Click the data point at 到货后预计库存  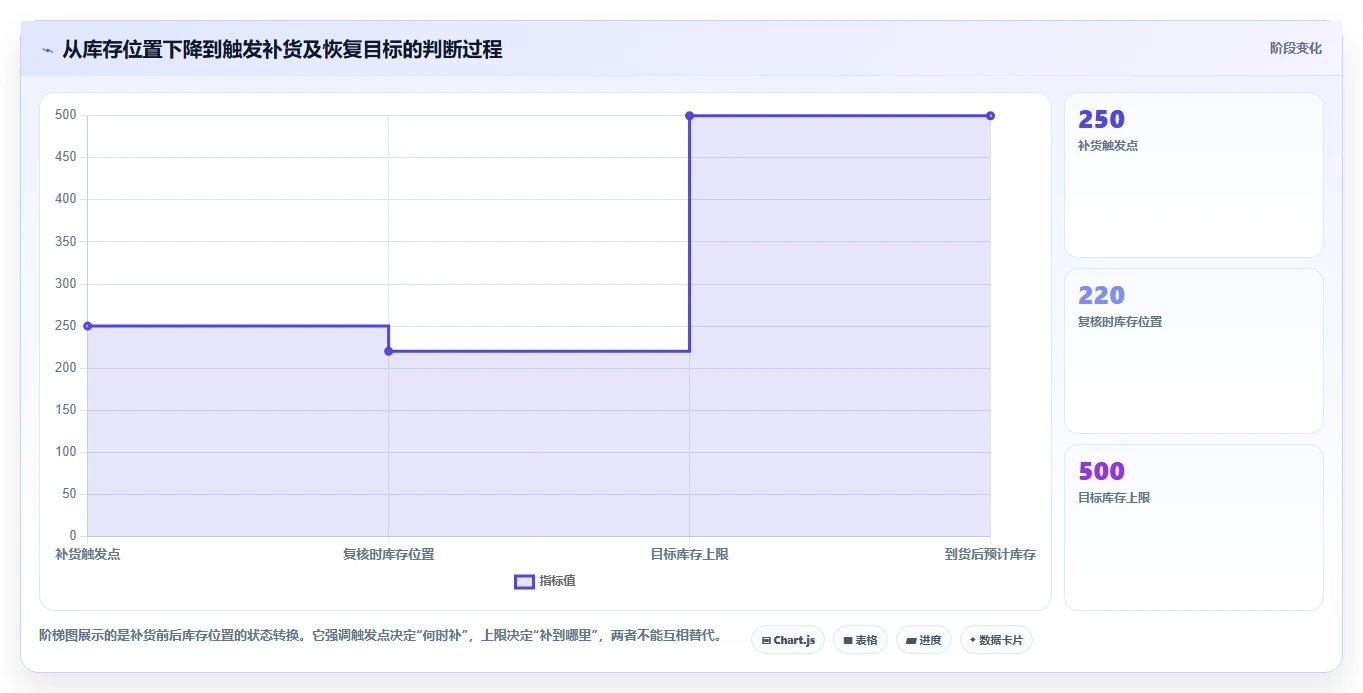(990, 116)
